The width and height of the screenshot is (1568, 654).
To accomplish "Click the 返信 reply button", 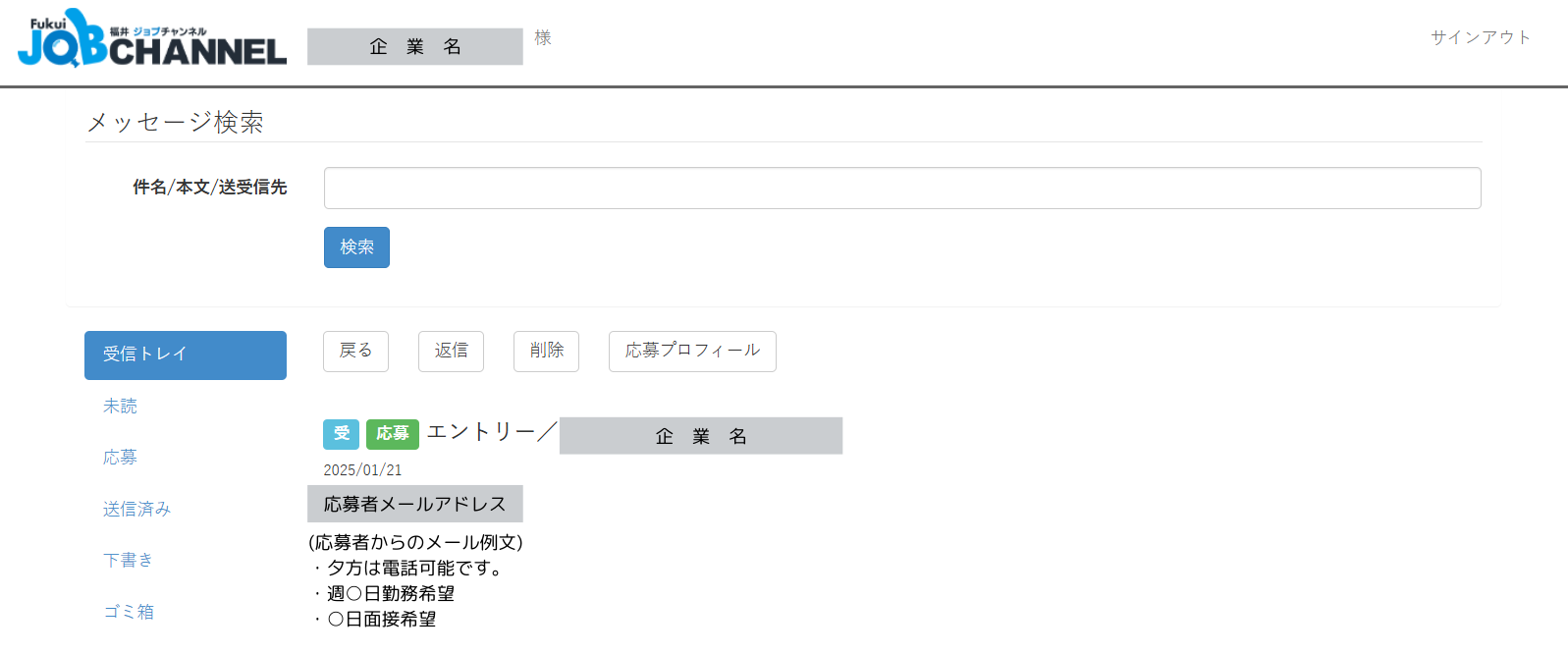I will point(451,352).
